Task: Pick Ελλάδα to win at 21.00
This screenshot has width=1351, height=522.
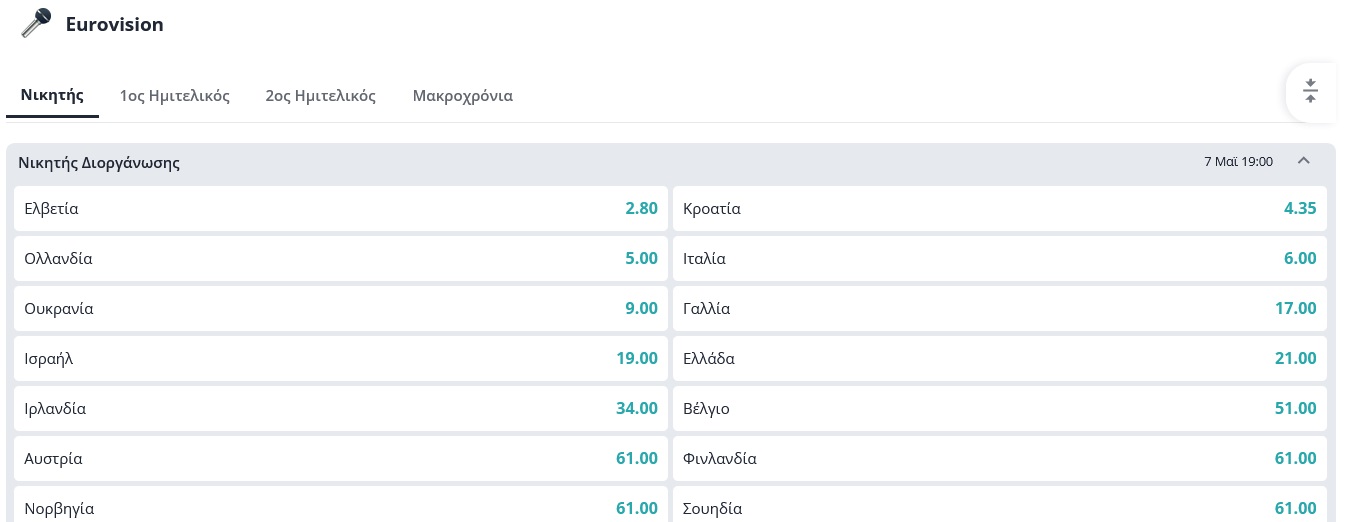Action: tap(999, 358)
